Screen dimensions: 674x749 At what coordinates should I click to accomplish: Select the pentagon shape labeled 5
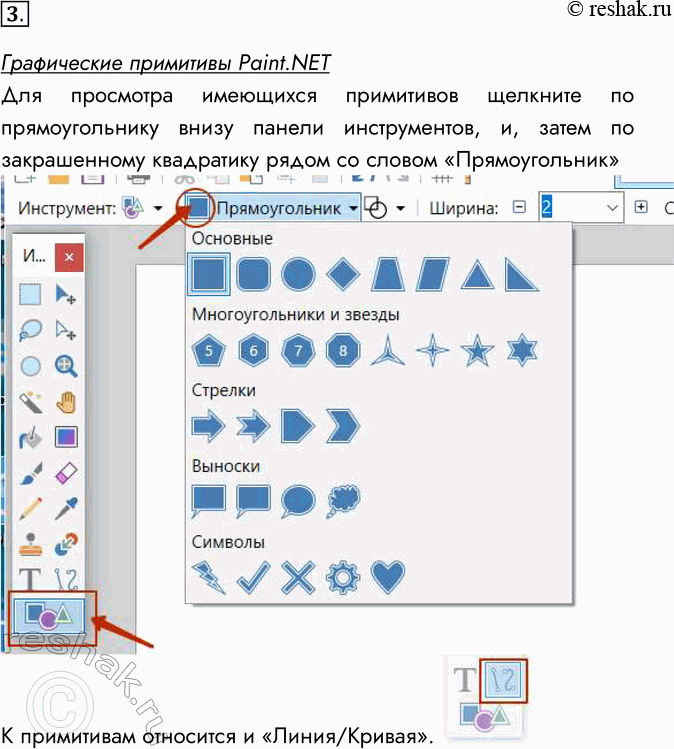(x=208, y=350)
